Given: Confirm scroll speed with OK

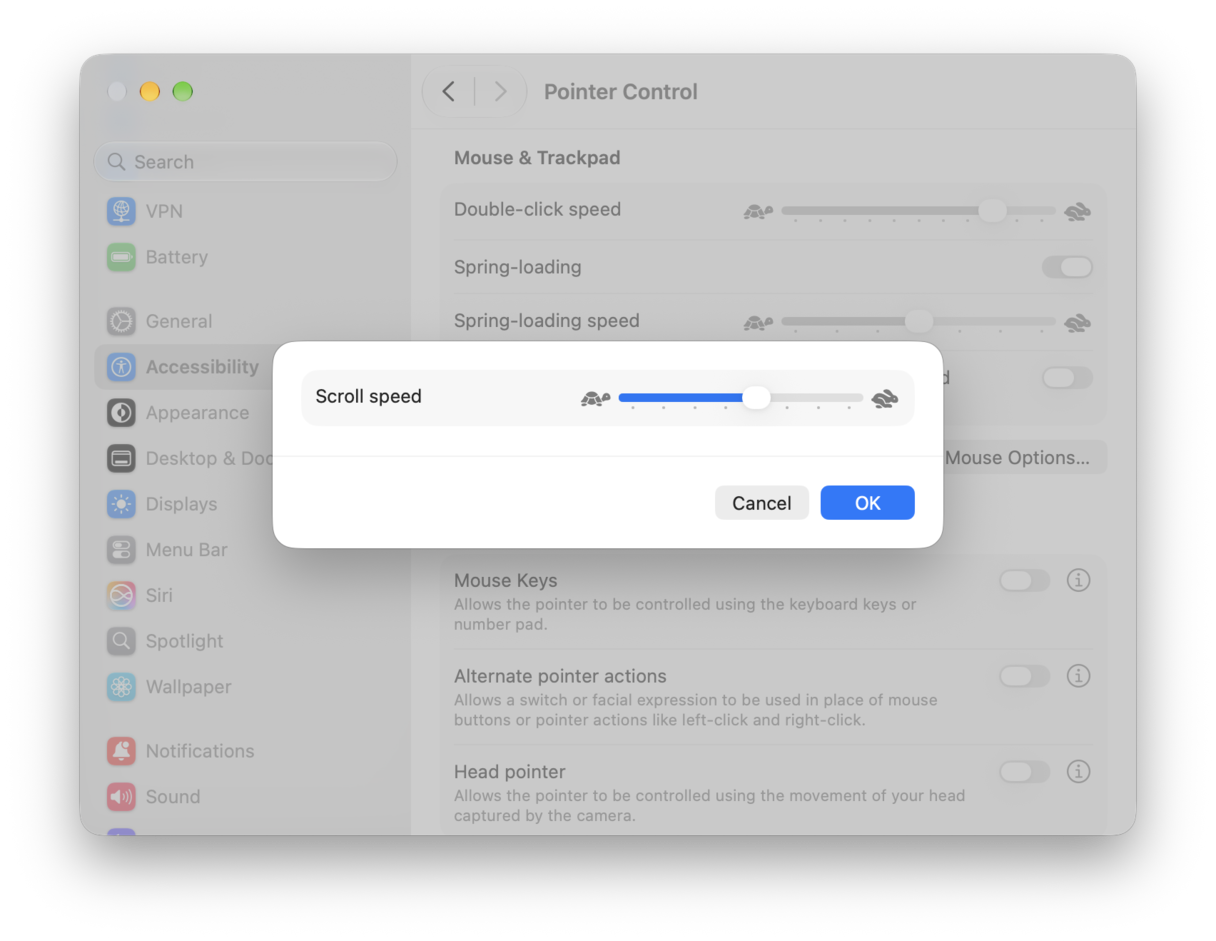Looking at the screenshot, I should point(867,503).
